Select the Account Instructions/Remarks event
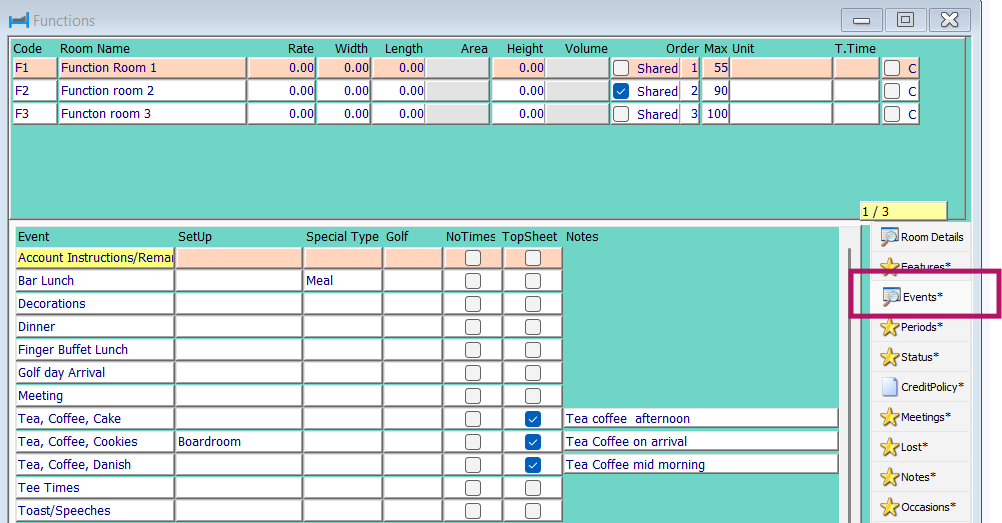This screenshot has height=523, width=1002. [95, 258]
